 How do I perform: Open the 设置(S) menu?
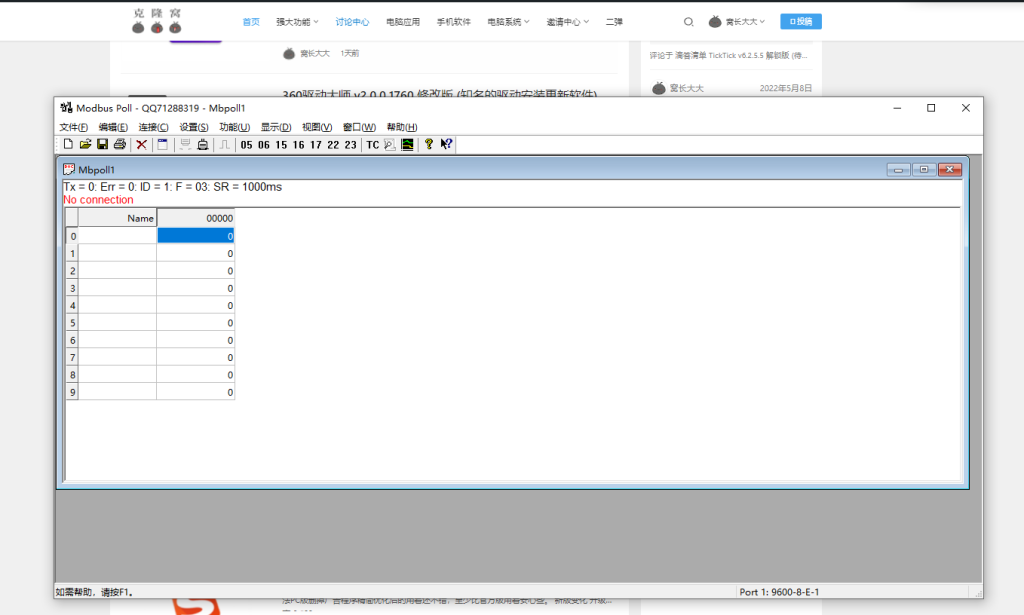[x=194, y=127]
